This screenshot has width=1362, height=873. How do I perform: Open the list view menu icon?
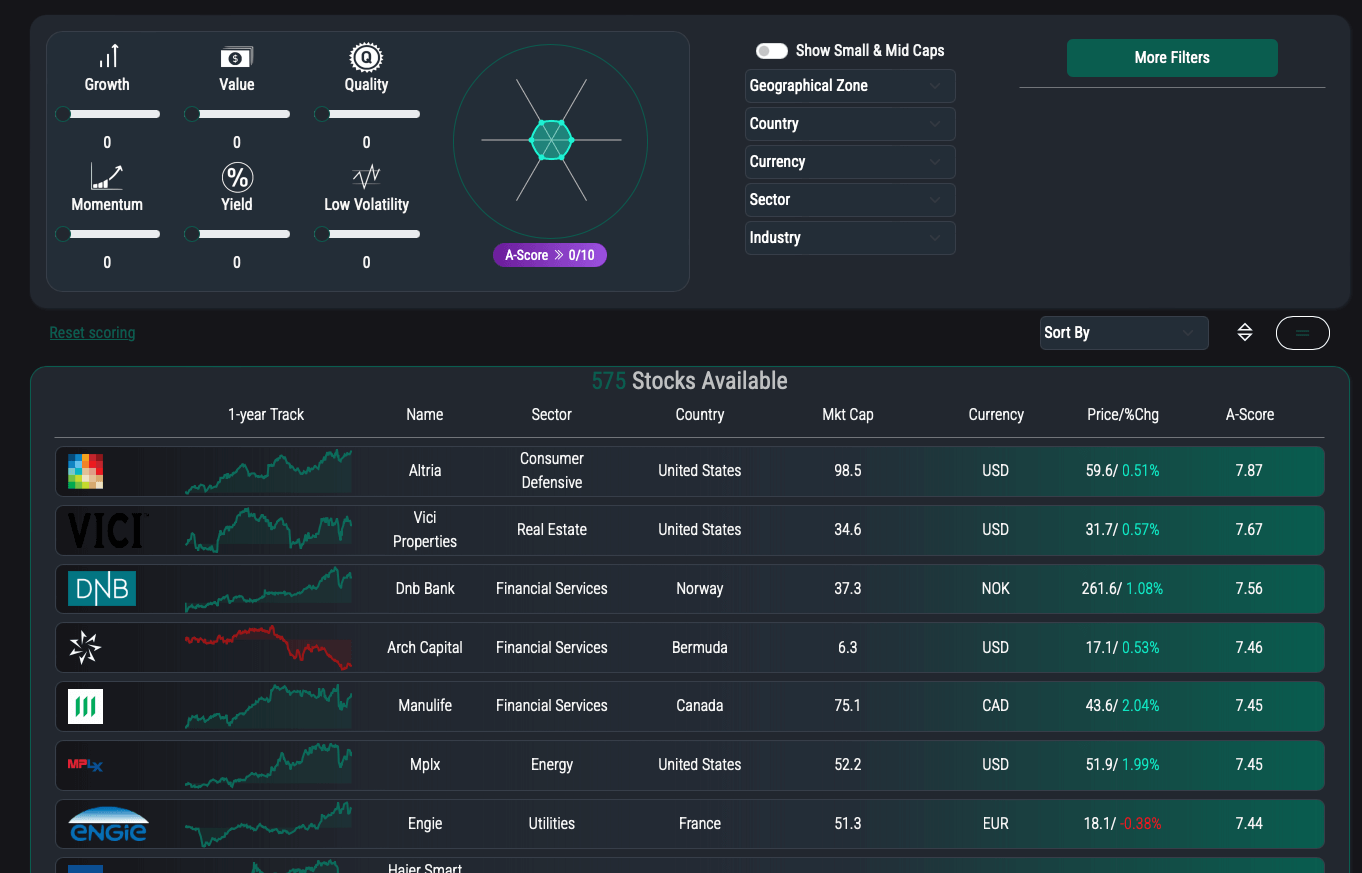(x=1302, y=332)
